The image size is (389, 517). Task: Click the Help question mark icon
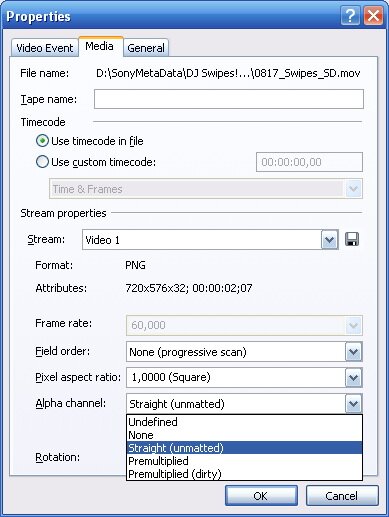[x=350, y=16]
